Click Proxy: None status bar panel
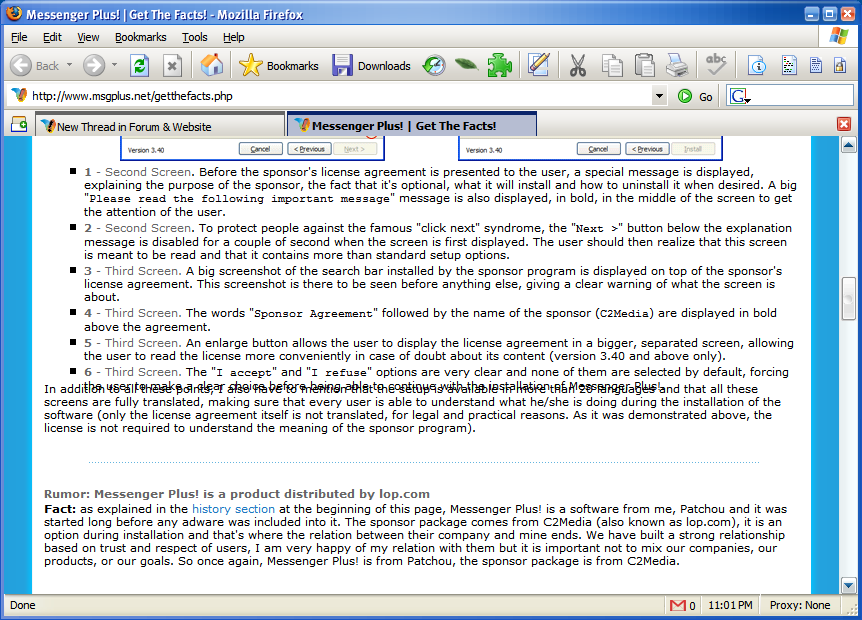Screen dimensions: 862x620 800,605
